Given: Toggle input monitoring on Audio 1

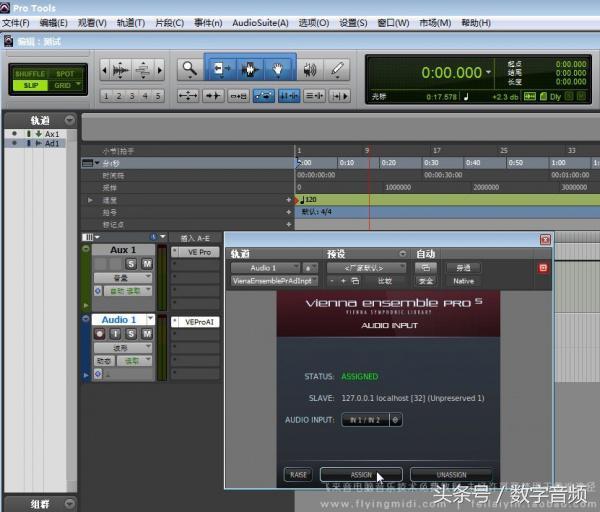Looking at the screenshot, I should pos(116,334).
